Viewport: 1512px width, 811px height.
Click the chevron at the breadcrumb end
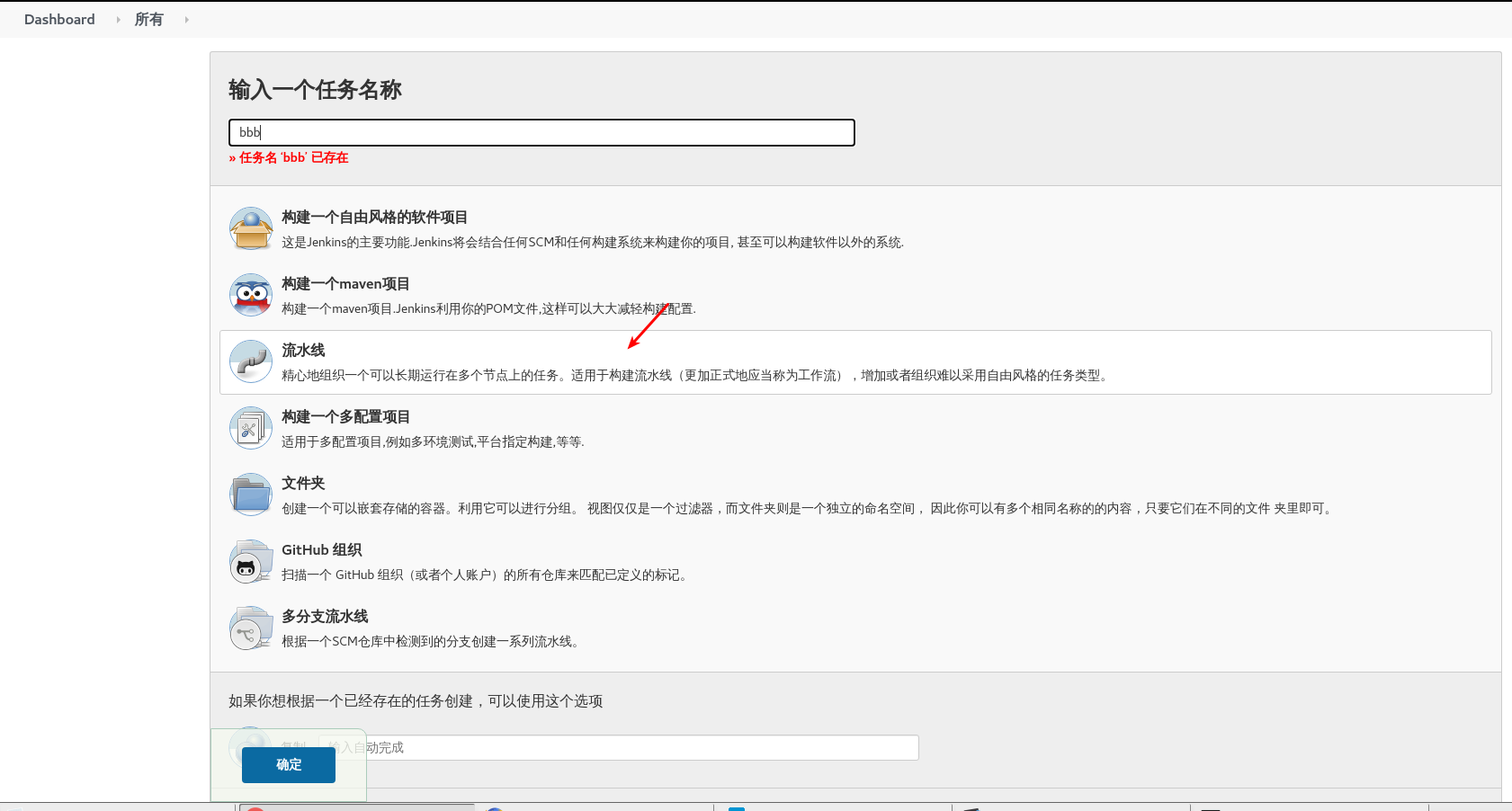tap(186, 19)
